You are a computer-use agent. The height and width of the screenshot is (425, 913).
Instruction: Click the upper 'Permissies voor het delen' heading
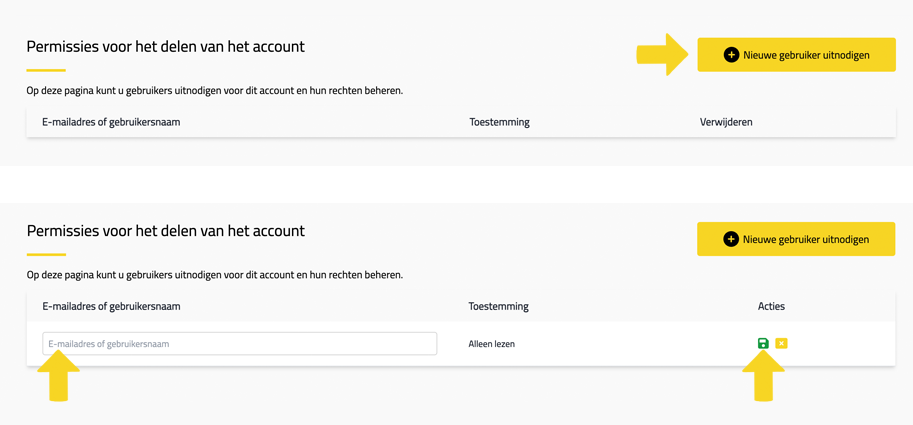165,47
